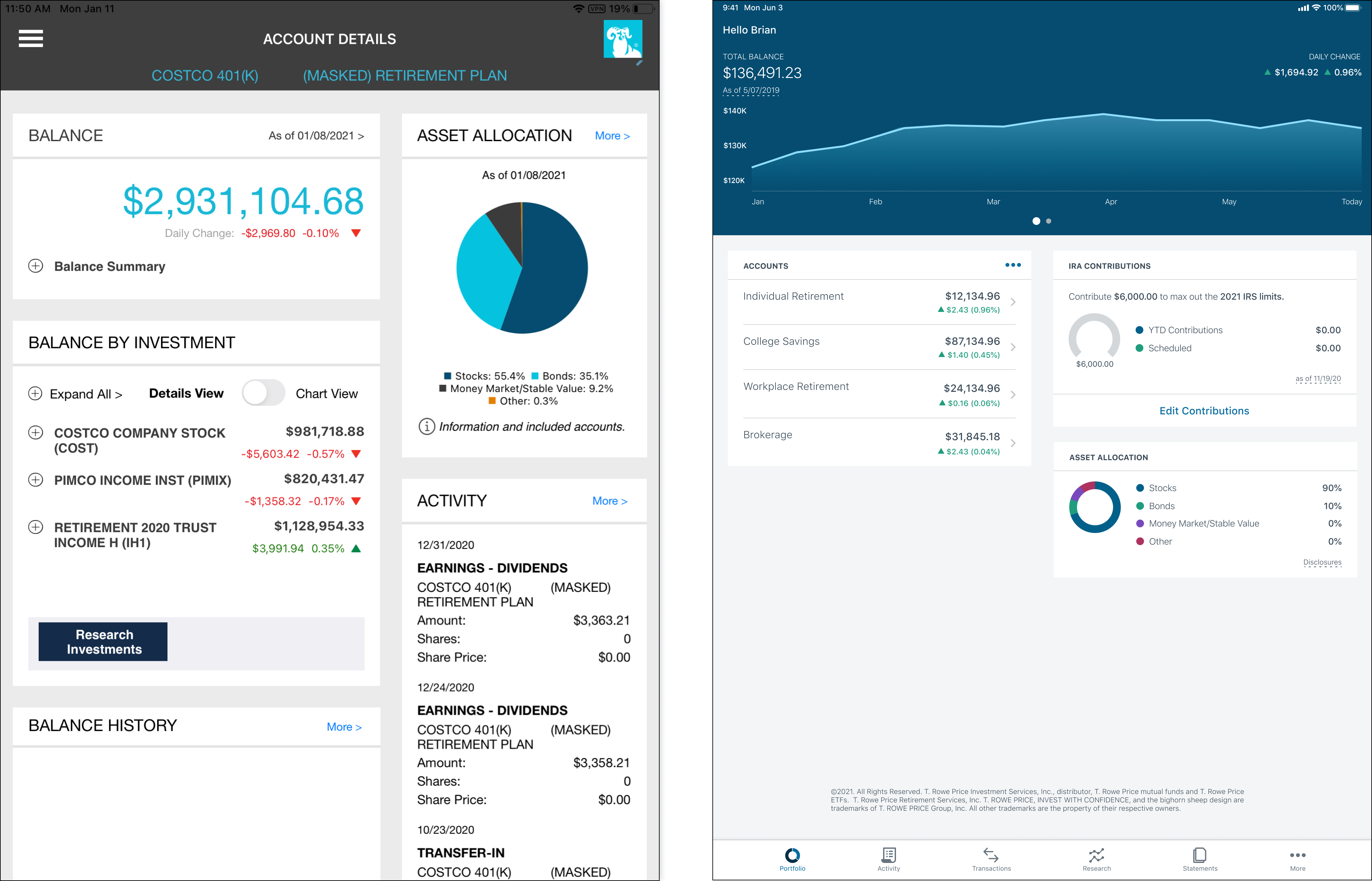Switch to second chart page dot
The image size is (1372, 881).
click(x=1048, y=221)
